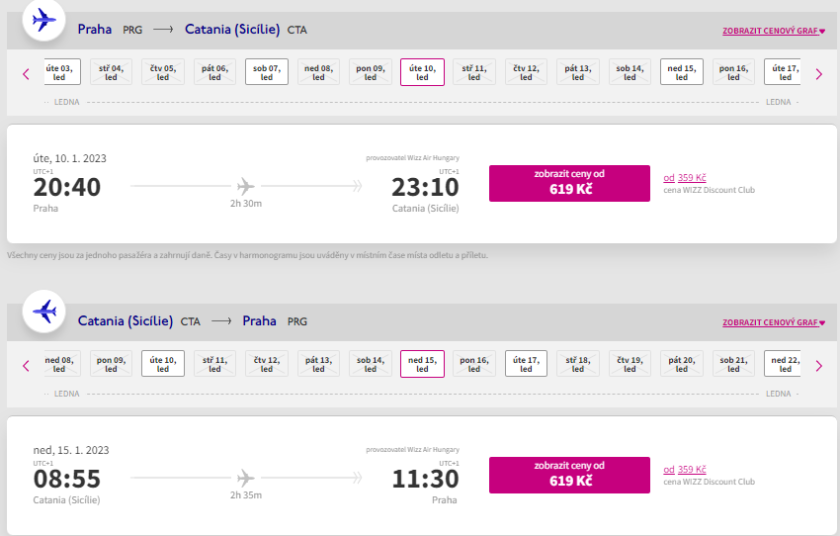The image size is (840, 536).
Task: Show later return dates arrow
Action: (x=819, y=365)
